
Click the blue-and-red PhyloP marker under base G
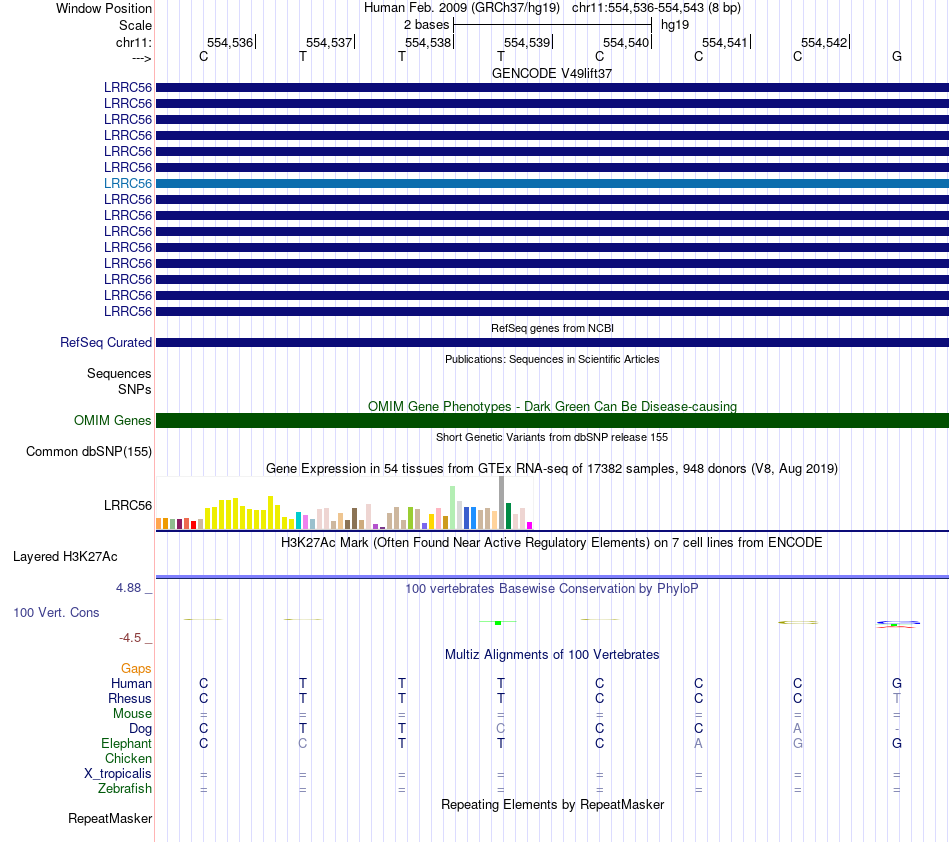(898, 624)
